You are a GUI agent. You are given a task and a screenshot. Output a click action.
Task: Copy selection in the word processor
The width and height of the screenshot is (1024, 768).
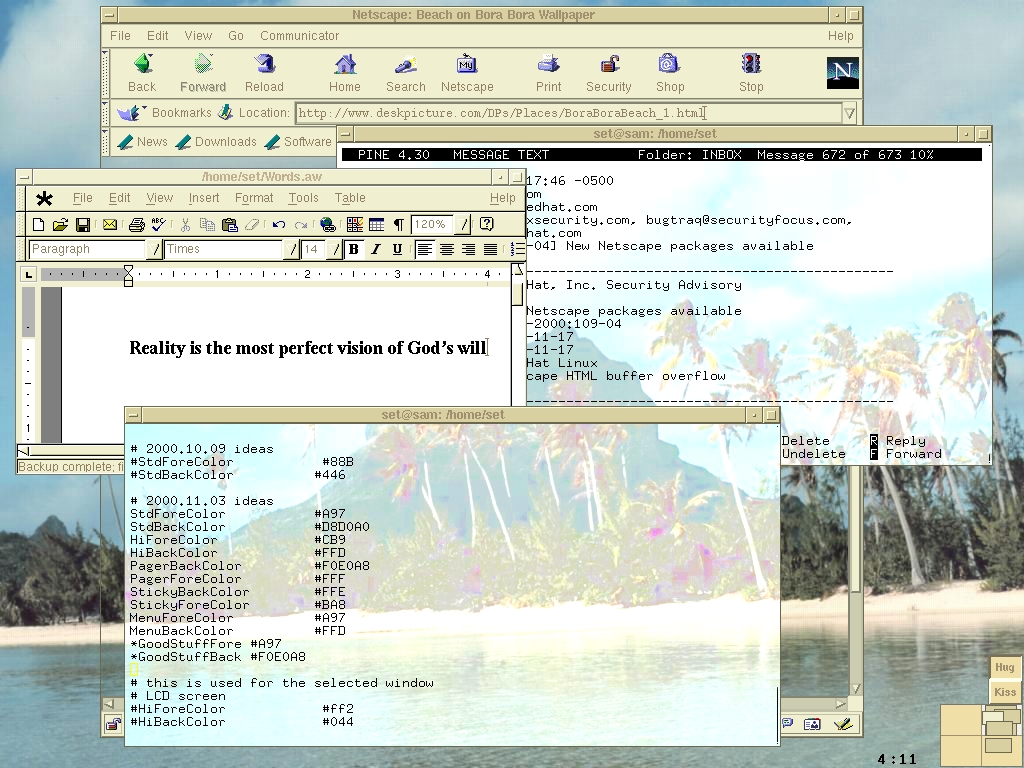[208, 225]
